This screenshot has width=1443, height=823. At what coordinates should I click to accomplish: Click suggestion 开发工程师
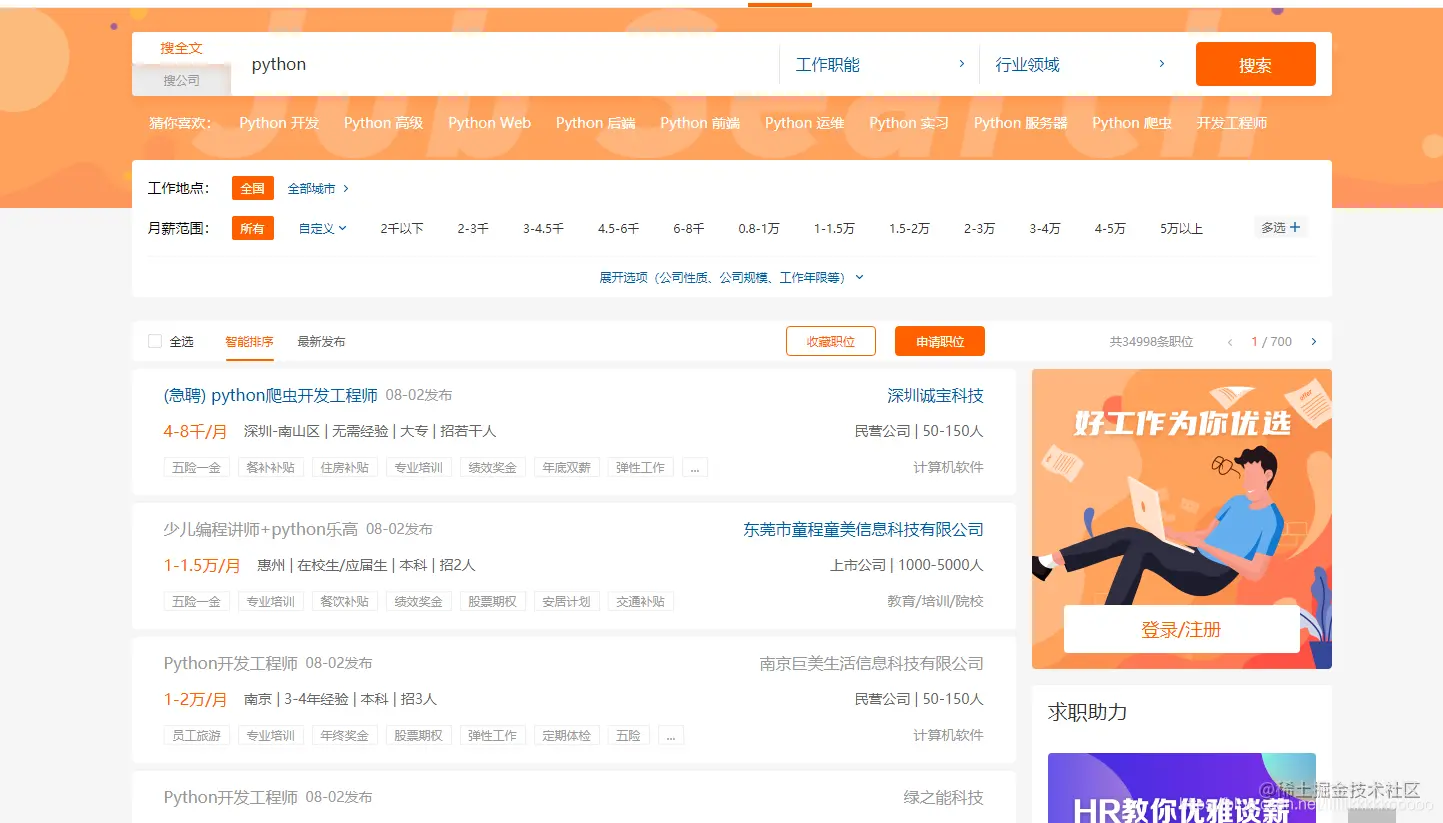(x=1232, y=123)
